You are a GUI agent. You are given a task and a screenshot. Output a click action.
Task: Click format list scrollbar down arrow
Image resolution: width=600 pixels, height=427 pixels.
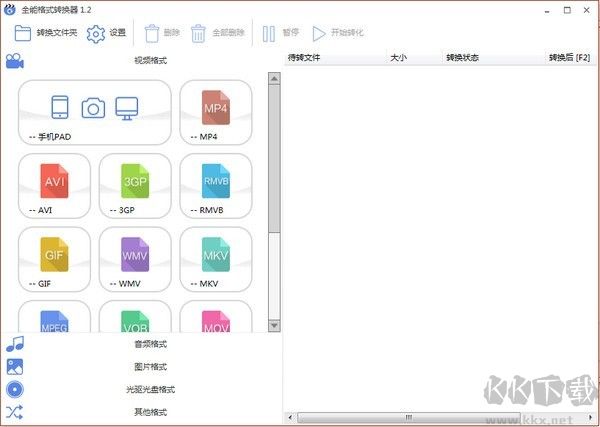pyautogui.click(x=274, y=325)
